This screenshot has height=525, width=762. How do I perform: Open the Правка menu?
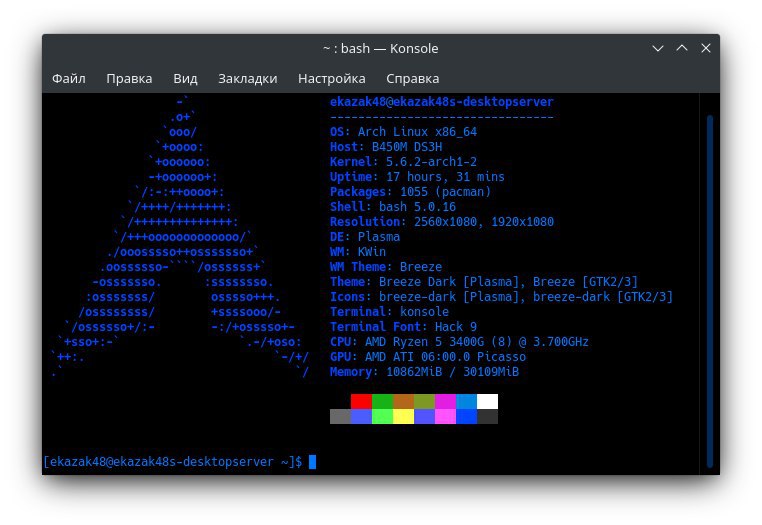[x=129, y=78]
